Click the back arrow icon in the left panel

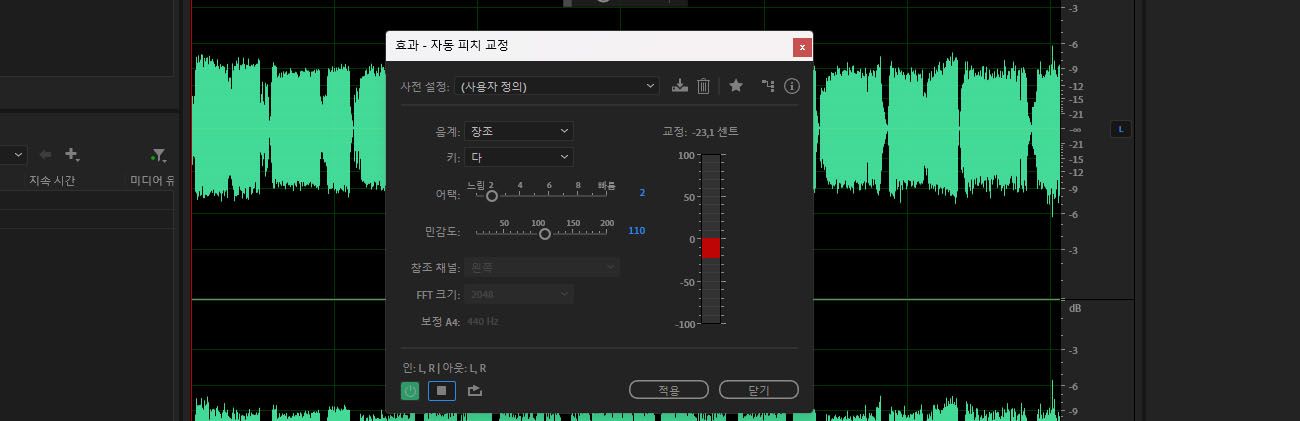(45, 155)
